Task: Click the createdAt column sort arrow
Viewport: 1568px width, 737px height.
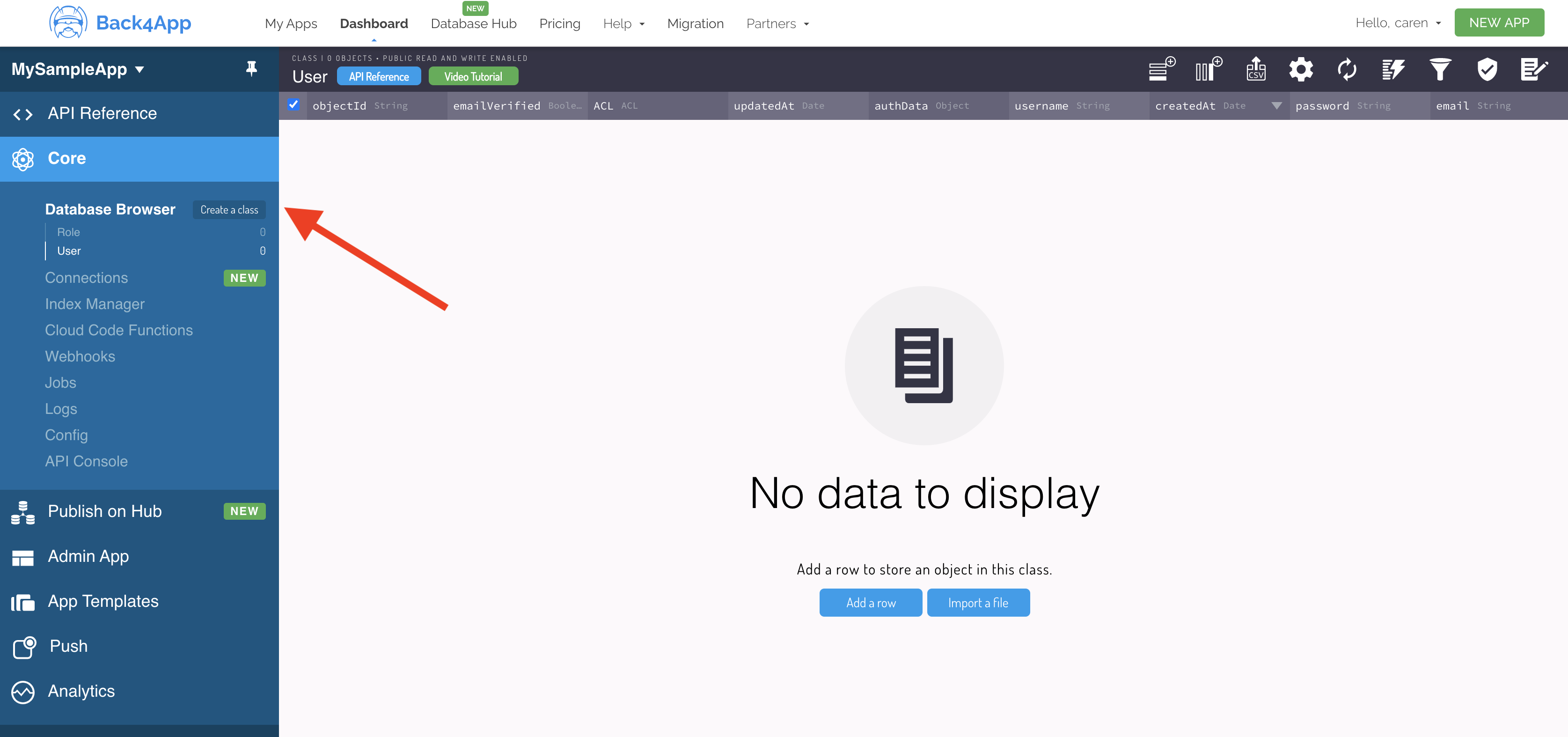Action: click(1276, 106)
